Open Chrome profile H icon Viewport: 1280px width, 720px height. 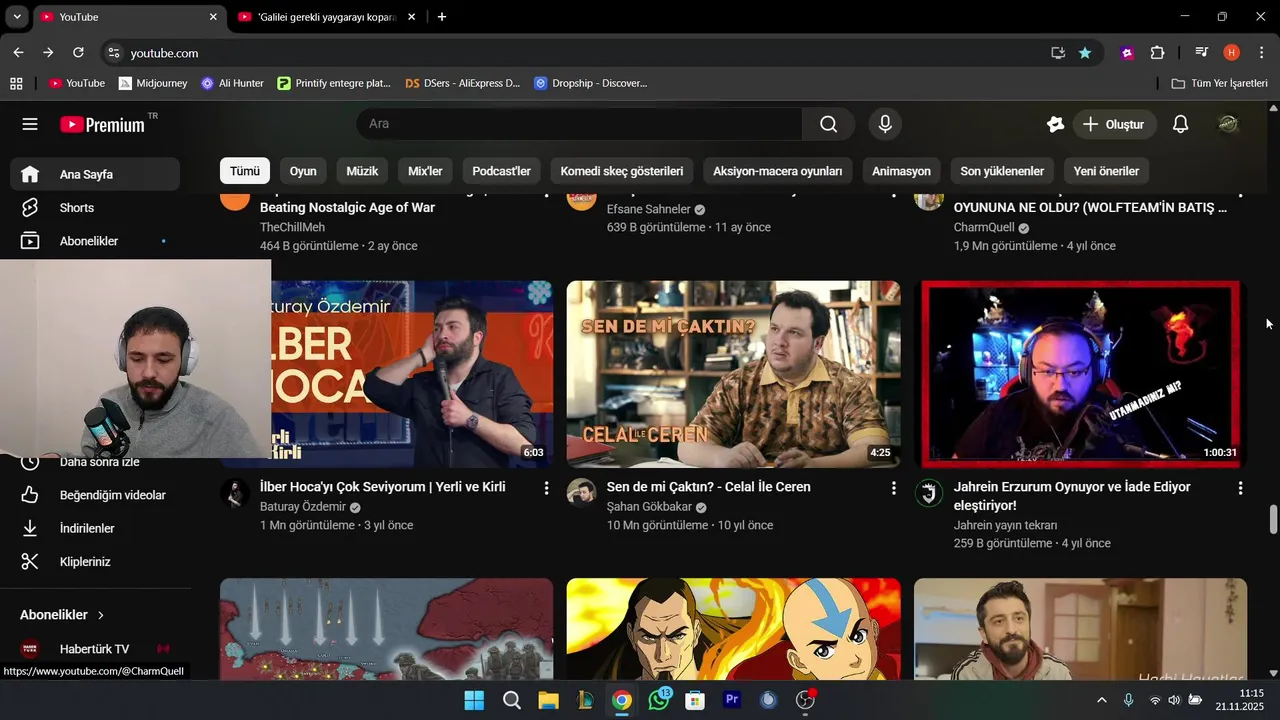pos(1231,53)
